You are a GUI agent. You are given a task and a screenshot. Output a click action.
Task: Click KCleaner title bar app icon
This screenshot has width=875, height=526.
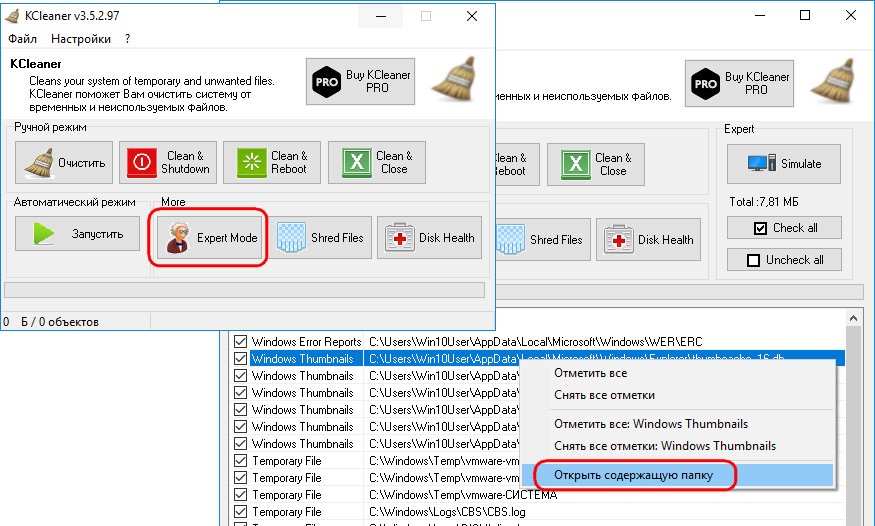click(12, 16)
